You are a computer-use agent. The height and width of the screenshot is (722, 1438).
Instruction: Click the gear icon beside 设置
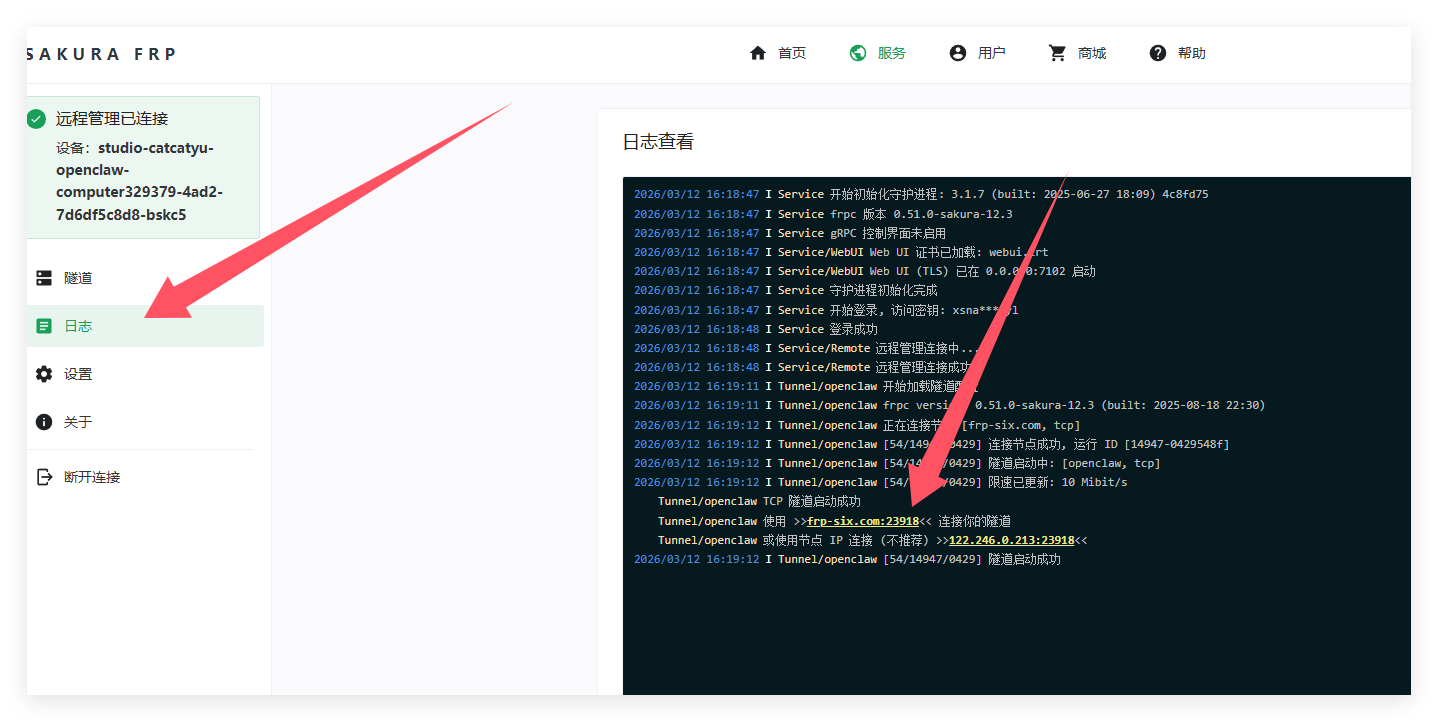pyautogui.click(x=44, y=374)
